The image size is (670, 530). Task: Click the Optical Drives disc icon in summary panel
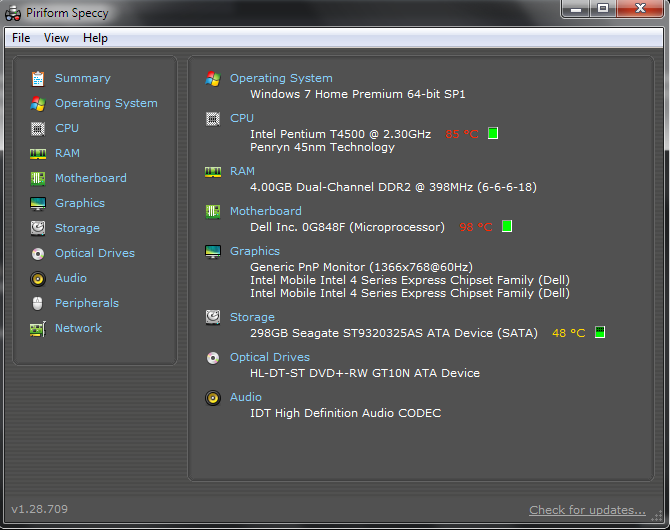(x=213, y=357)
